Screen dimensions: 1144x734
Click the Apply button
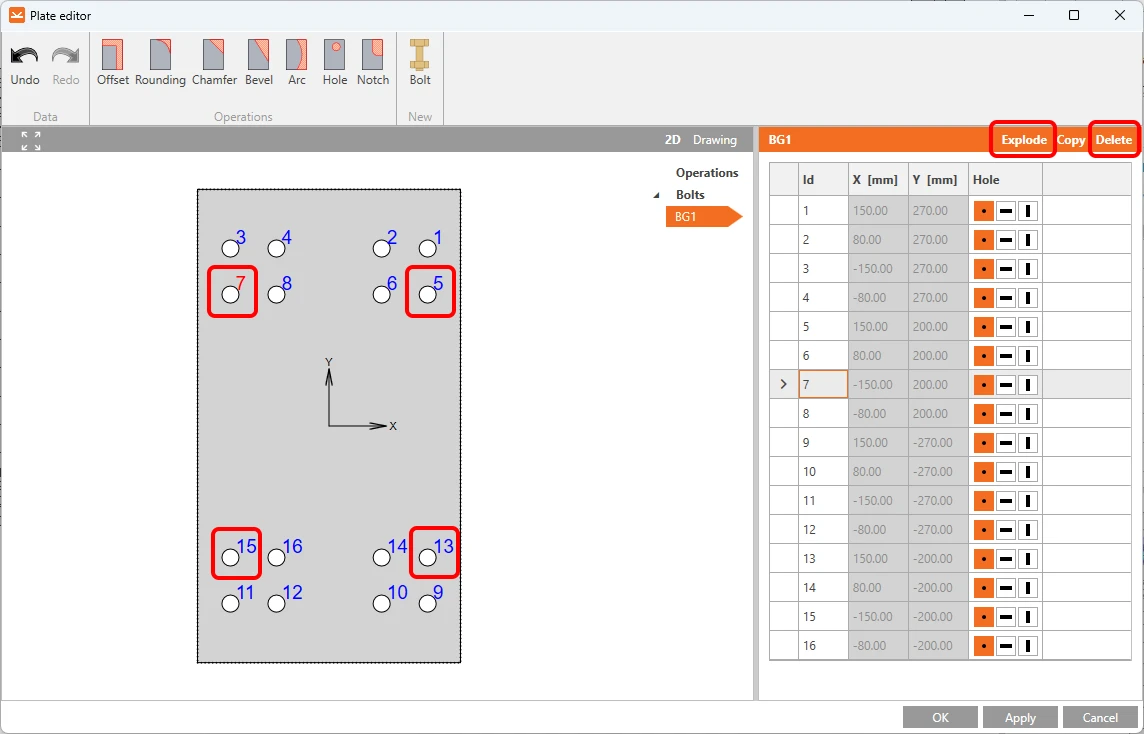(1020, 717)
